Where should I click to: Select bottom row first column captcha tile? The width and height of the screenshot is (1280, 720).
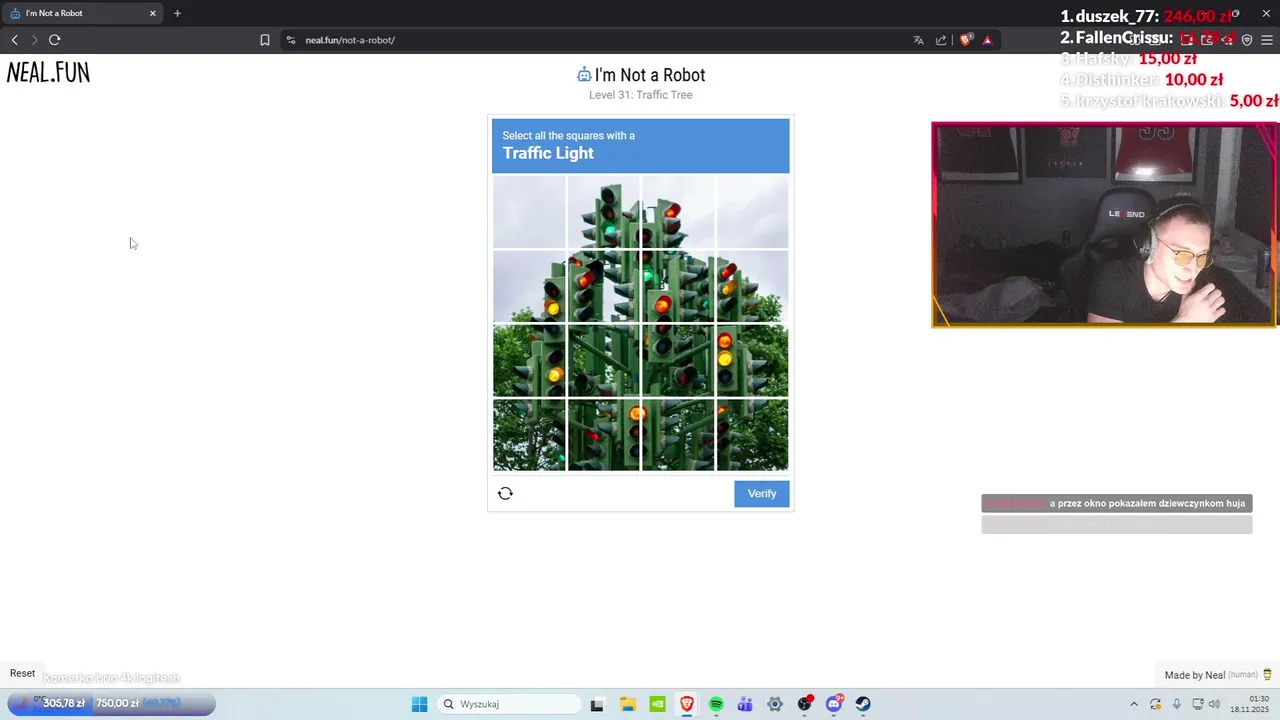pos(529,435)
